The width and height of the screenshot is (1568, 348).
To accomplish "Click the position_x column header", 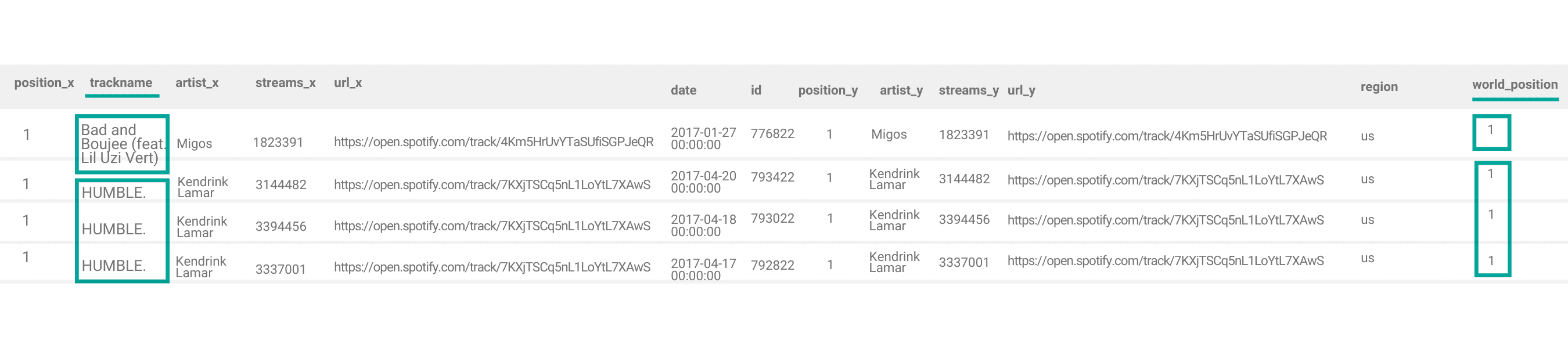I will (44, 83).
